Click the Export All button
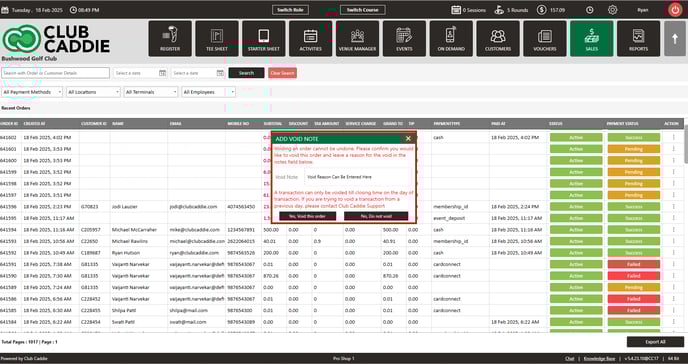The width and height of the screenshot is (688, 364). point(655,342)
